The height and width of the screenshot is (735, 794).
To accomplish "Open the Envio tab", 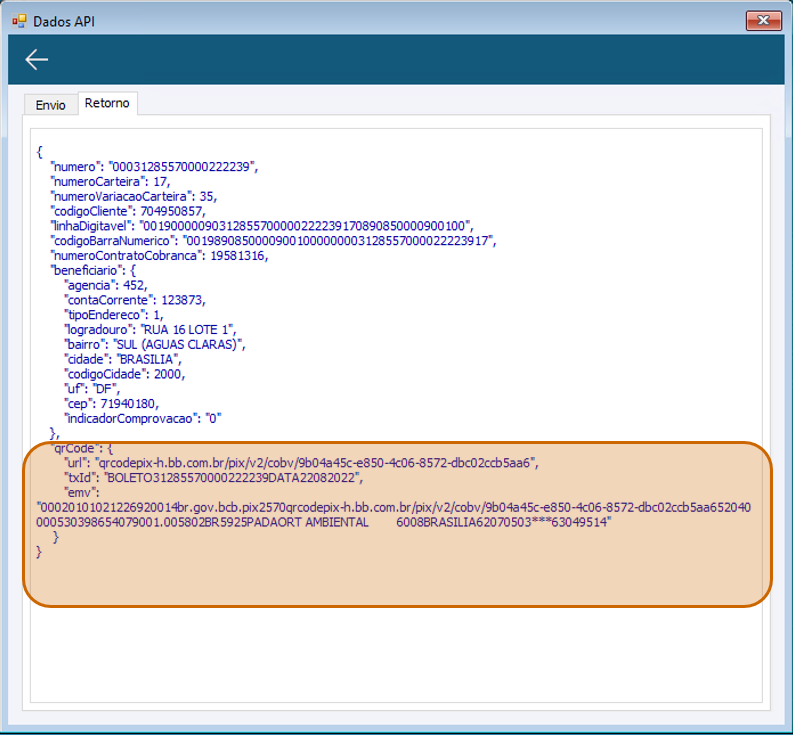I will click(51, 105).
